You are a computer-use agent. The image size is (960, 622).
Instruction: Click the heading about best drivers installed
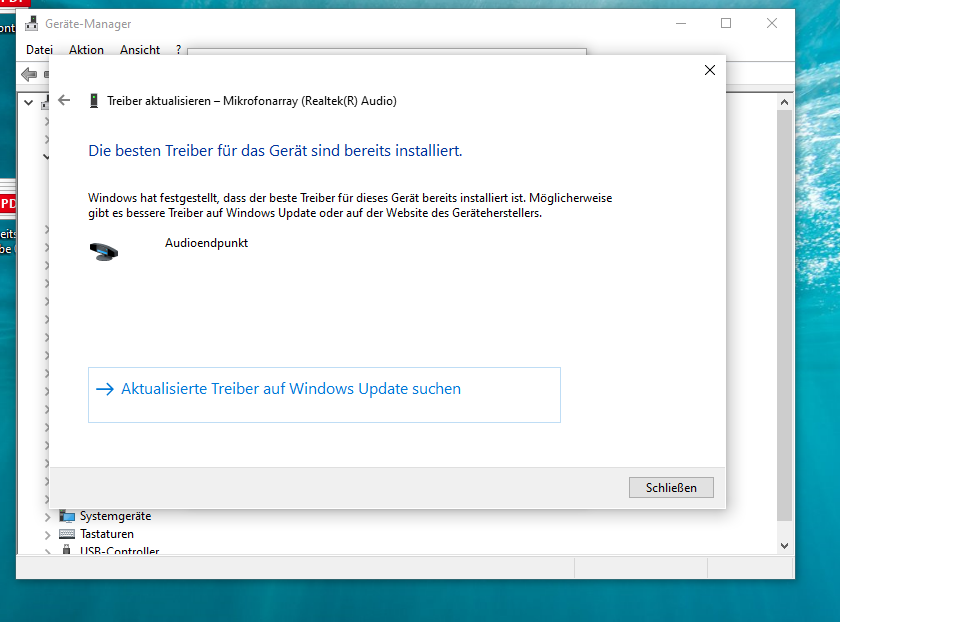click(275, 151)
